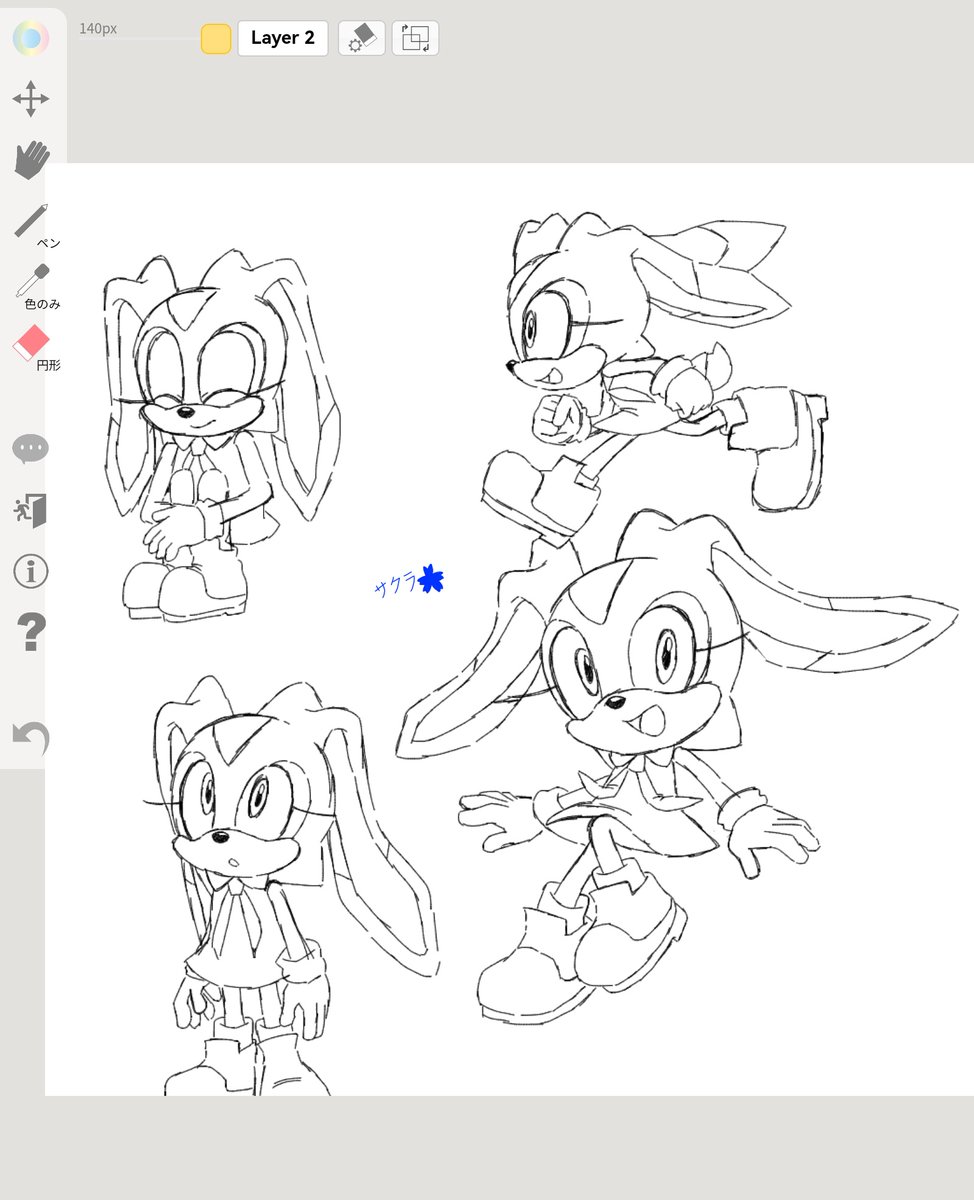Select the Hand pan tool
The image size is (974, 1200).
click(x=32, y=160)
